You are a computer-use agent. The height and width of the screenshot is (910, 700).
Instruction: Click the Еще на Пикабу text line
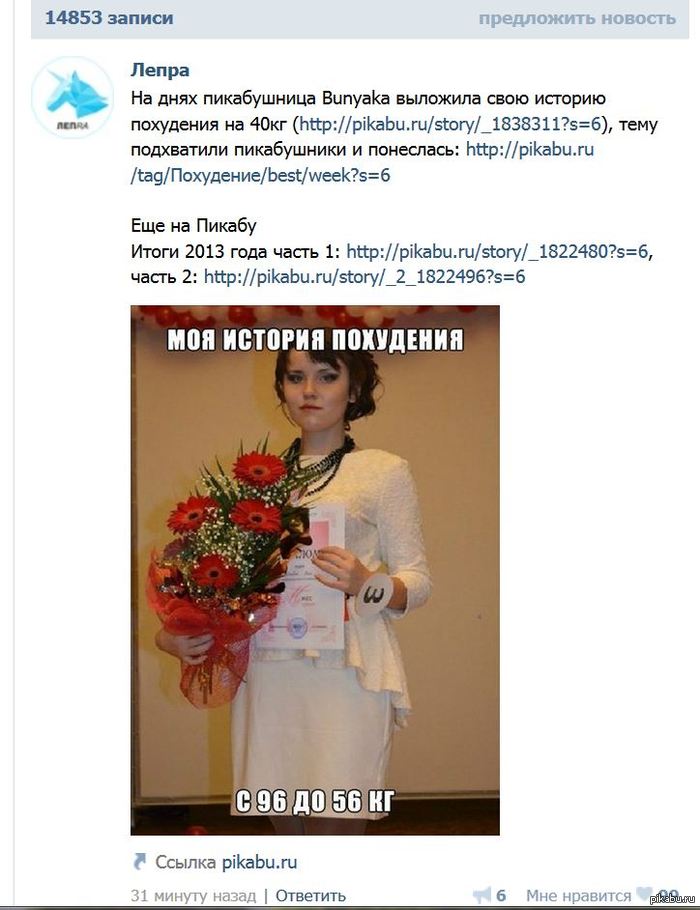click(193, 226)
